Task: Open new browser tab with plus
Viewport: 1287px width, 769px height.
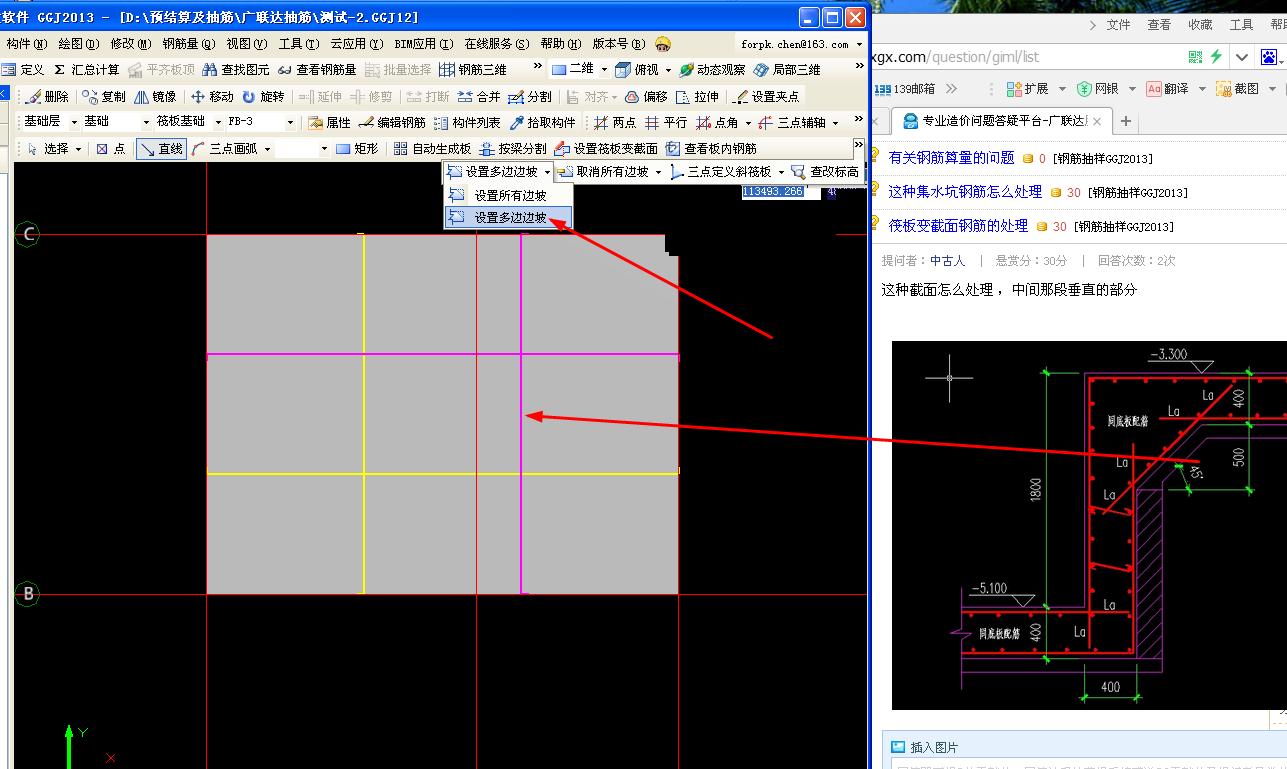Action: (1125, 121)
